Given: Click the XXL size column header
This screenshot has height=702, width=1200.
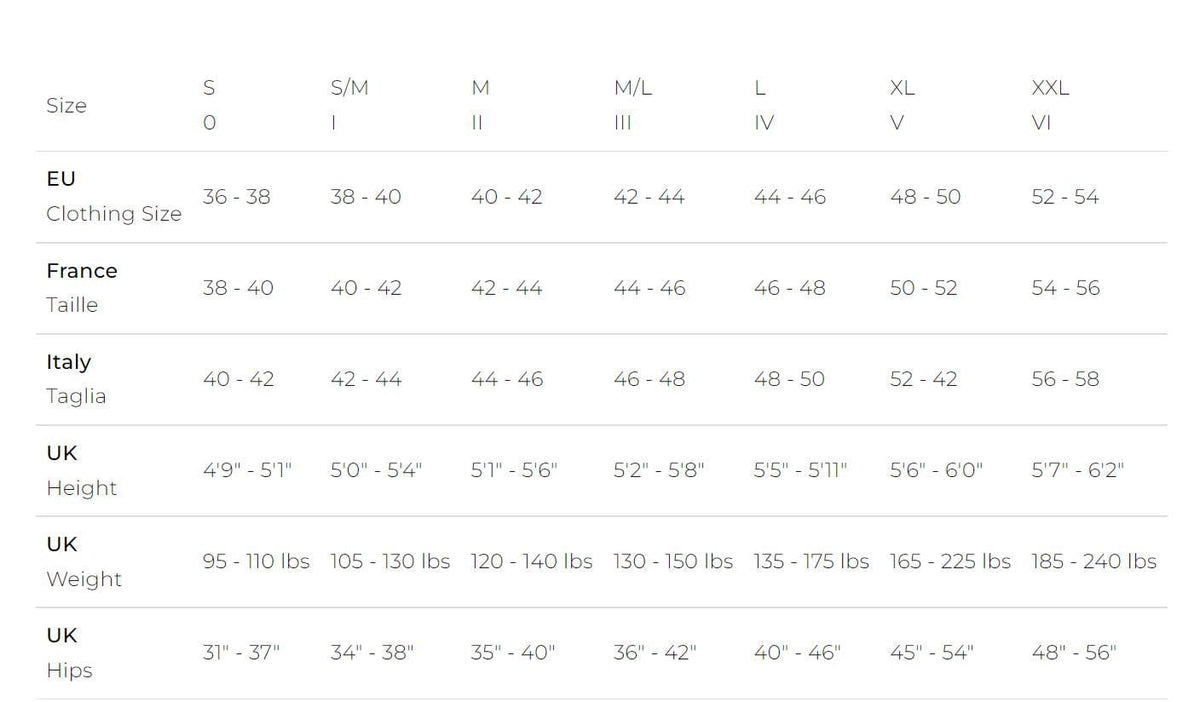Looking at the screenshot, I should point(1050,105).
